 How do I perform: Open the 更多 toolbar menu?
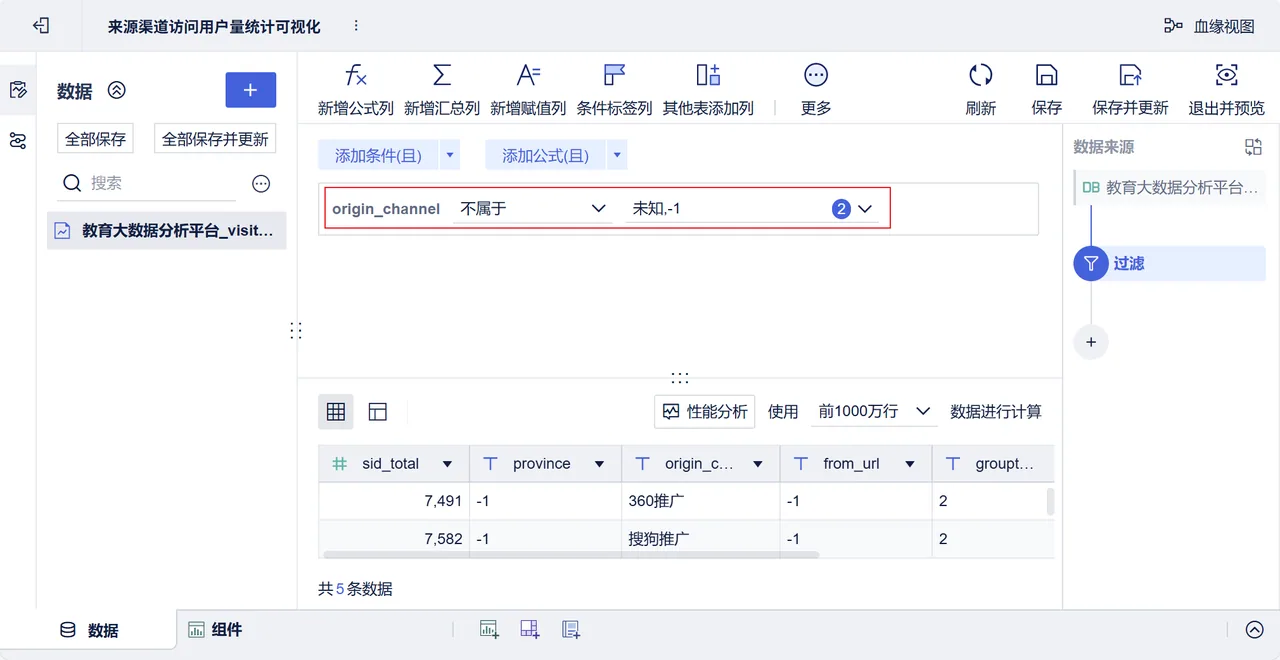pos(816,89)
